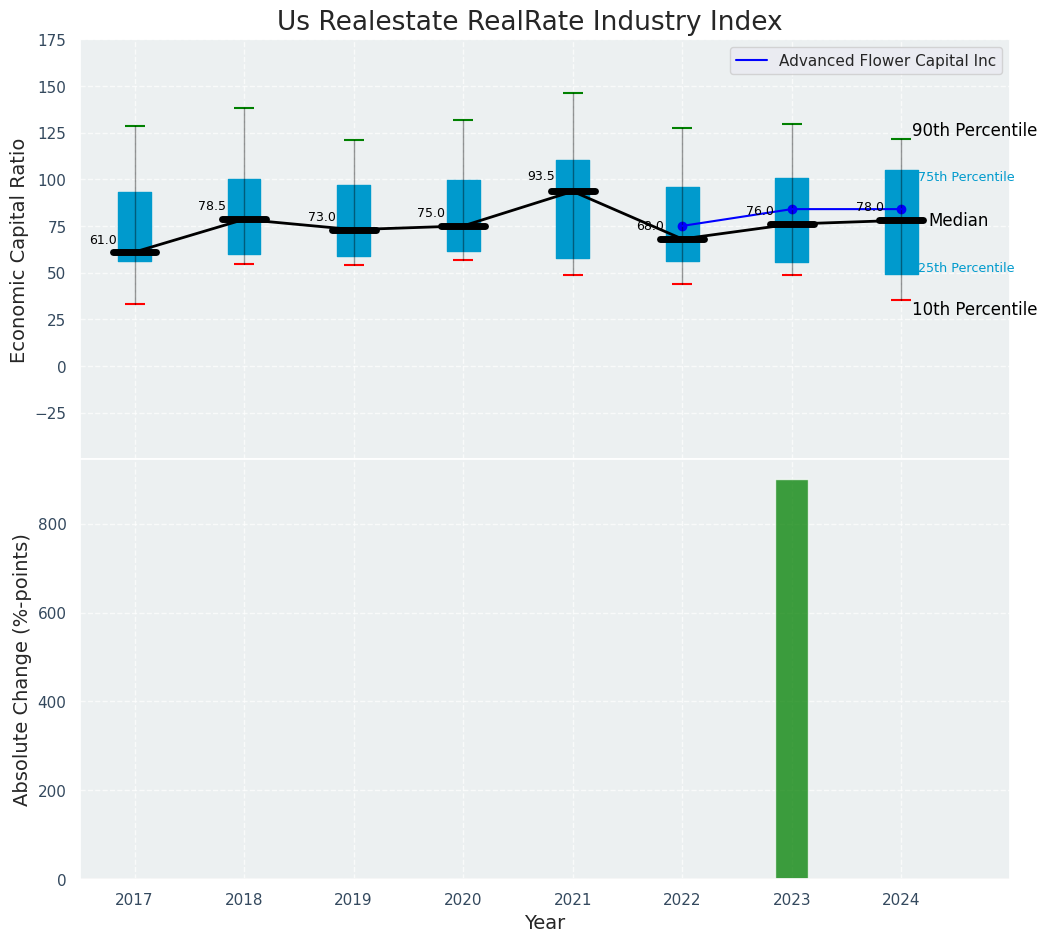Click the 90th Percentile annotation
This screenshot has width=1047, height=942.
pyautogui.click(x=973, y=131)
